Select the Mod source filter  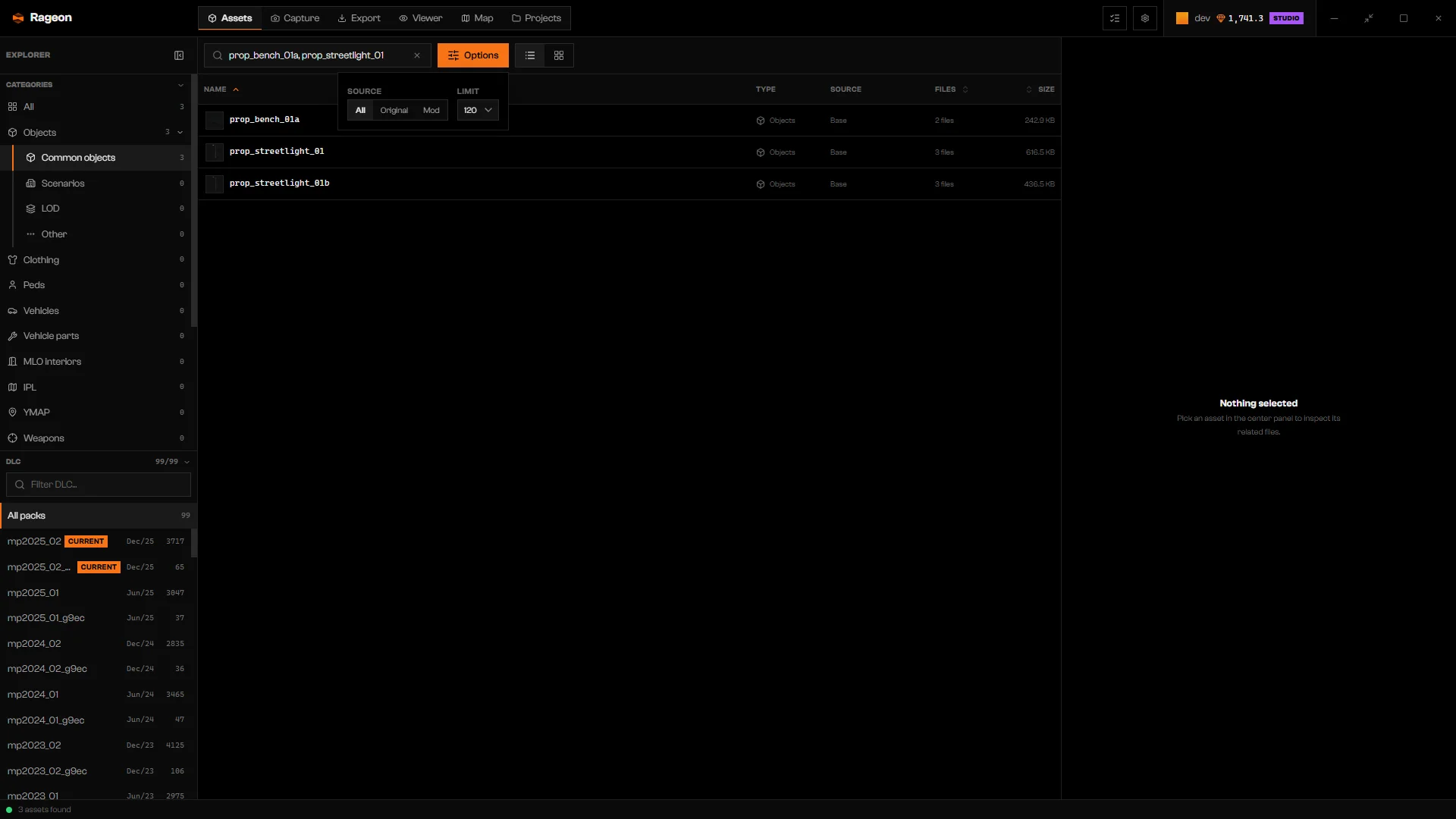pyautogui.click(x=431, y=111)
